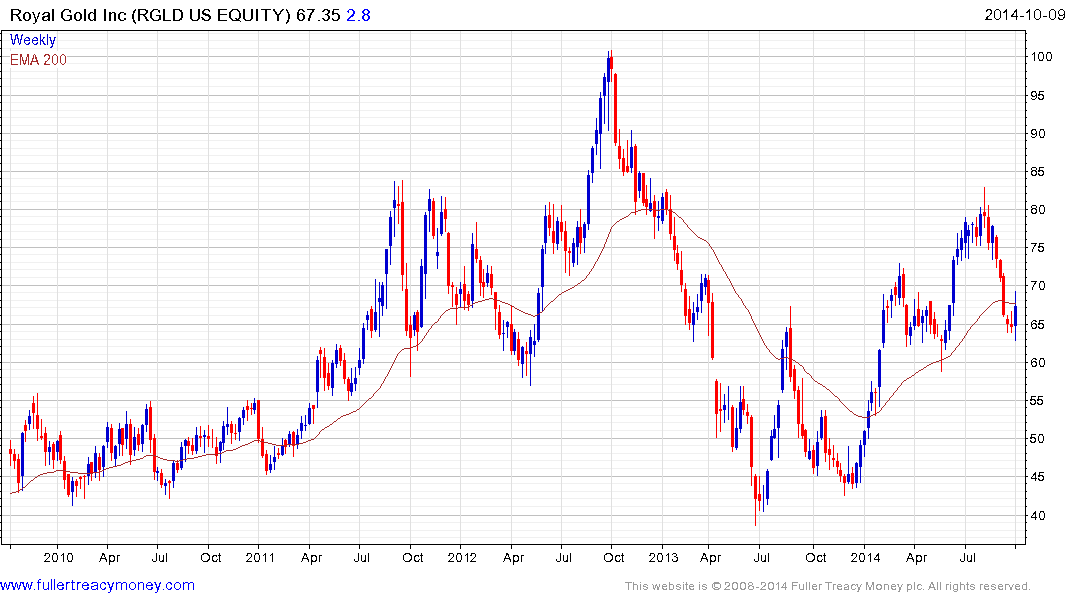1075x600 pixels.
Task: Click the 70 price axis label
Action: pyautogui.click(x=1039, y=286)
